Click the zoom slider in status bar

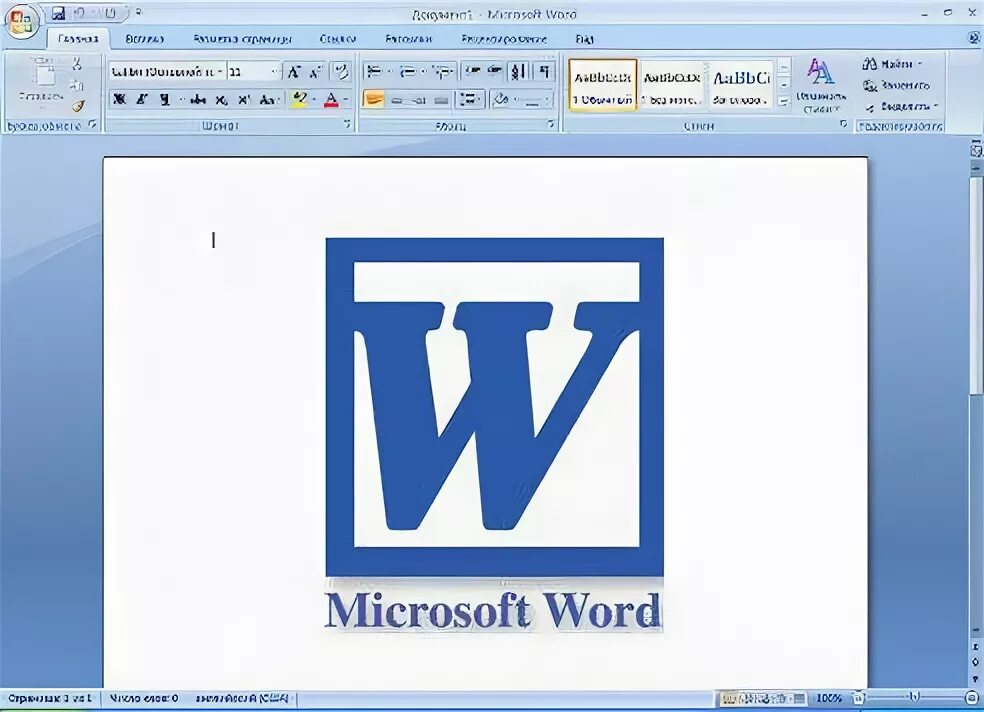coord(915,697)
